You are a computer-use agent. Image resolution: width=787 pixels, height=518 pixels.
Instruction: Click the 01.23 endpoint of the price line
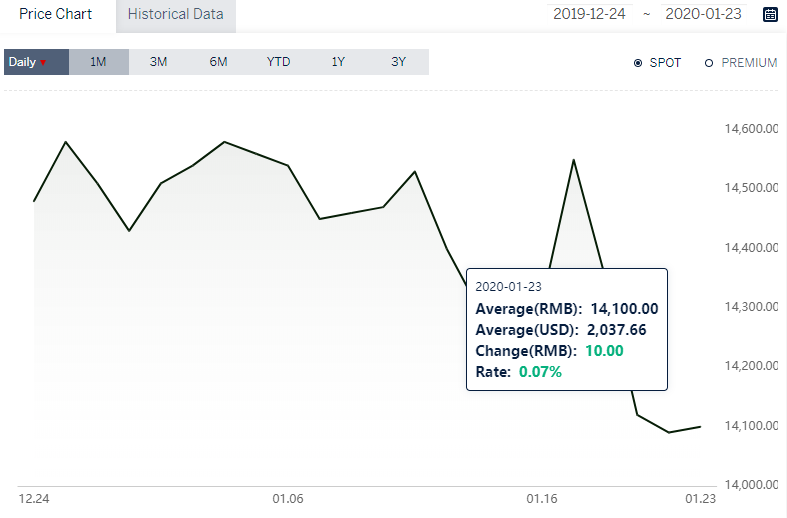(x=701, y=427)
